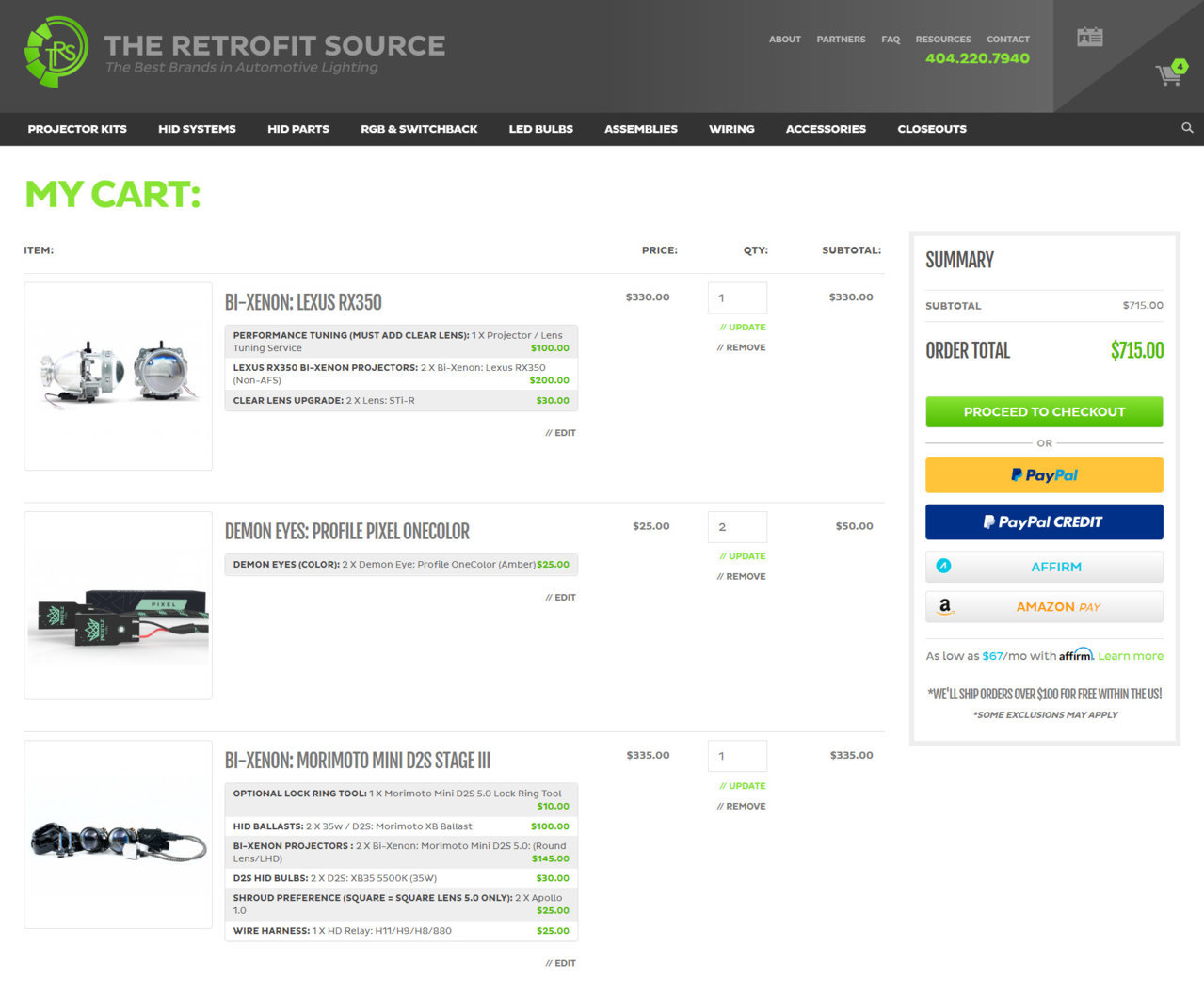The height and width of the screenshot is (994, 1204).
Task: Open the HID Systems menu
Action: pyautogui.click(x=197, y=129)
